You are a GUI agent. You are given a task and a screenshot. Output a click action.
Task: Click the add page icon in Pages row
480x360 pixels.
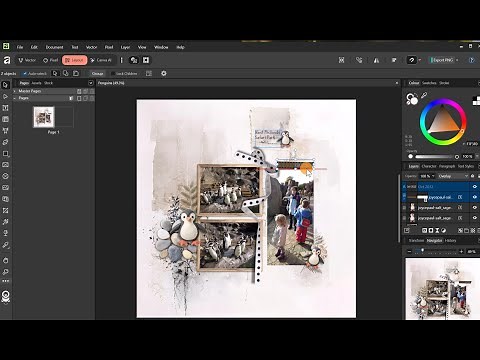click(x=79, y=98)
